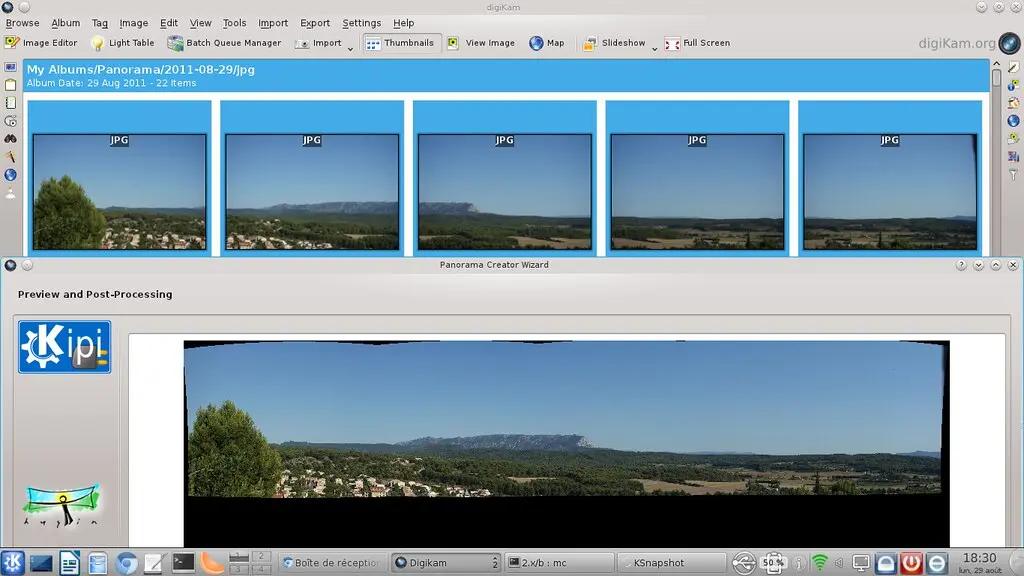The height and width of the screenshot is (576, 1024).
Task: Click the Kipi logo in wizard
Action: point(64,347)
